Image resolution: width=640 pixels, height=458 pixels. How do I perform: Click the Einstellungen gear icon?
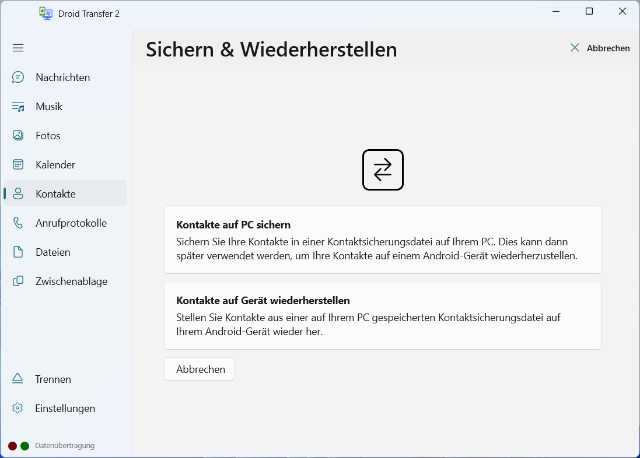pos(18,408)
